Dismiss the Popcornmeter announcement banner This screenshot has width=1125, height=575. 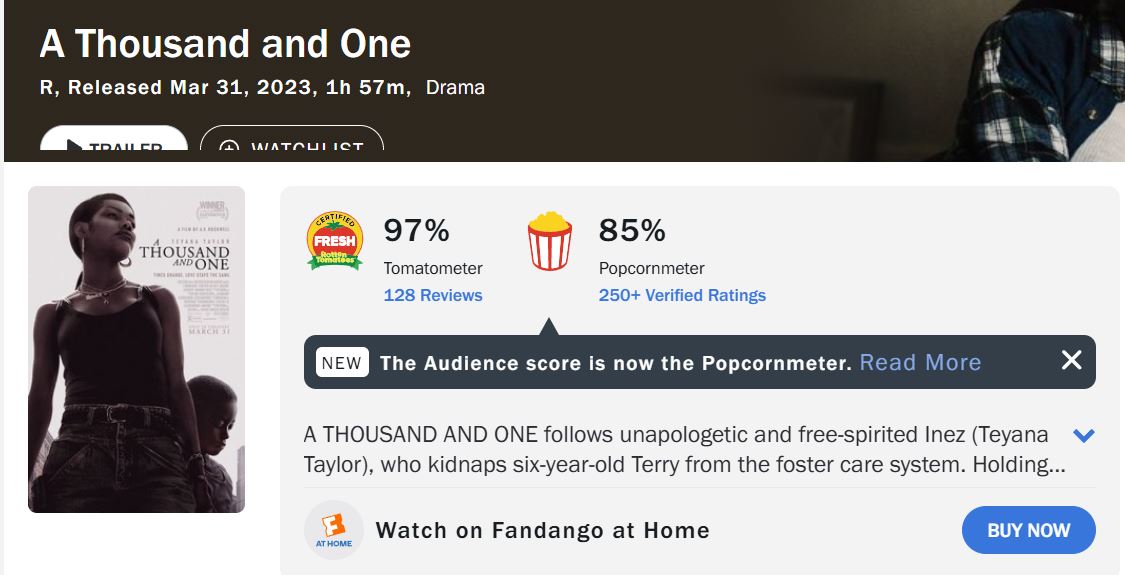(x=1071, y=361)
